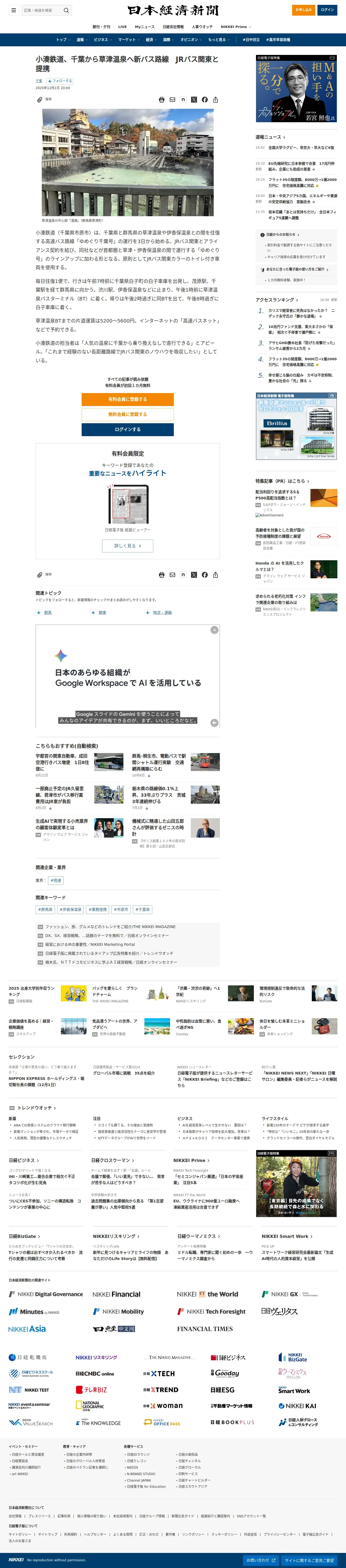Expand the 経済 navigation dropdown
This screenshot has height=1568, width=346.
[152, 40]
